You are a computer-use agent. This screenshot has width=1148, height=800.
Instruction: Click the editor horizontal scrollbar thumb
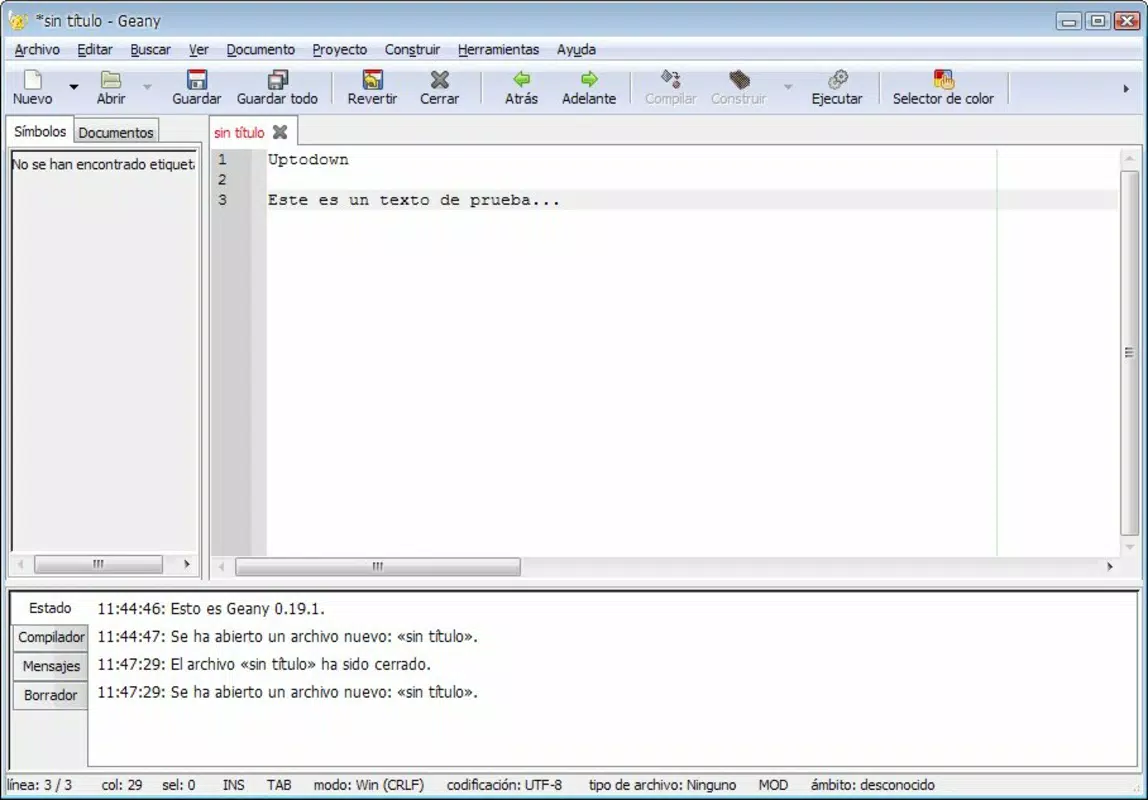click(x=378, y=567)
